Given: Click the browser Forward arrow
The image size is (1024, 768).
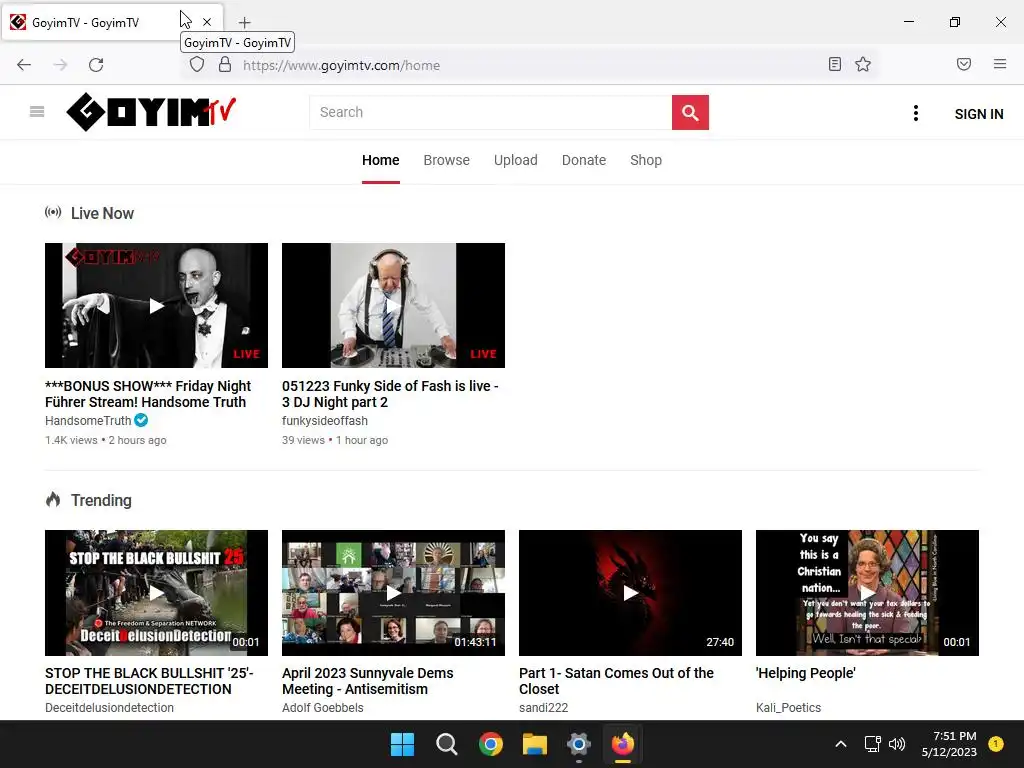Looking at the screenshot, I should pos(60,65).
